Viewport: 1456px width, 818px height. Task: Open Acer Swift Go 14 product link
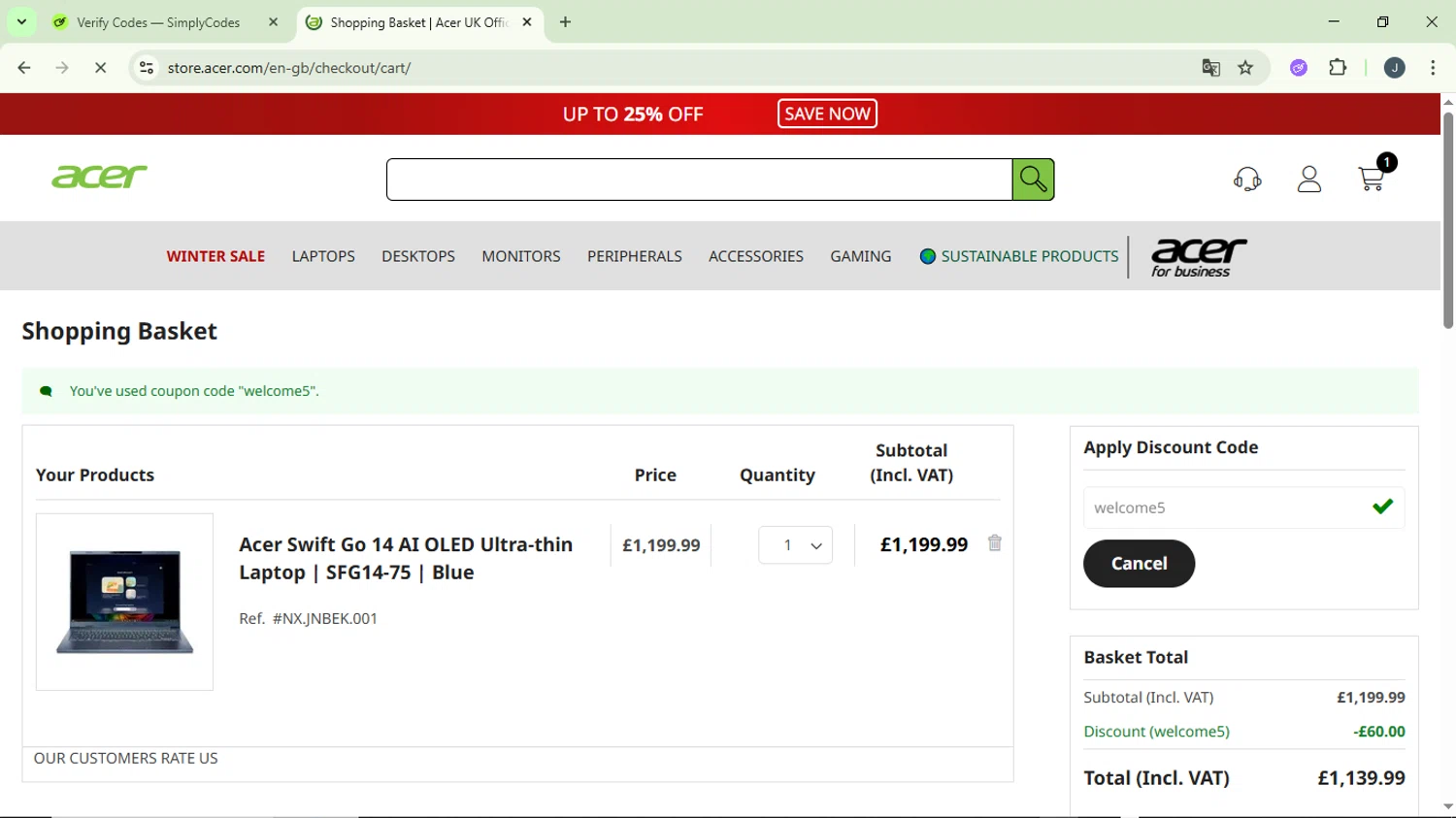coord(406,558)
